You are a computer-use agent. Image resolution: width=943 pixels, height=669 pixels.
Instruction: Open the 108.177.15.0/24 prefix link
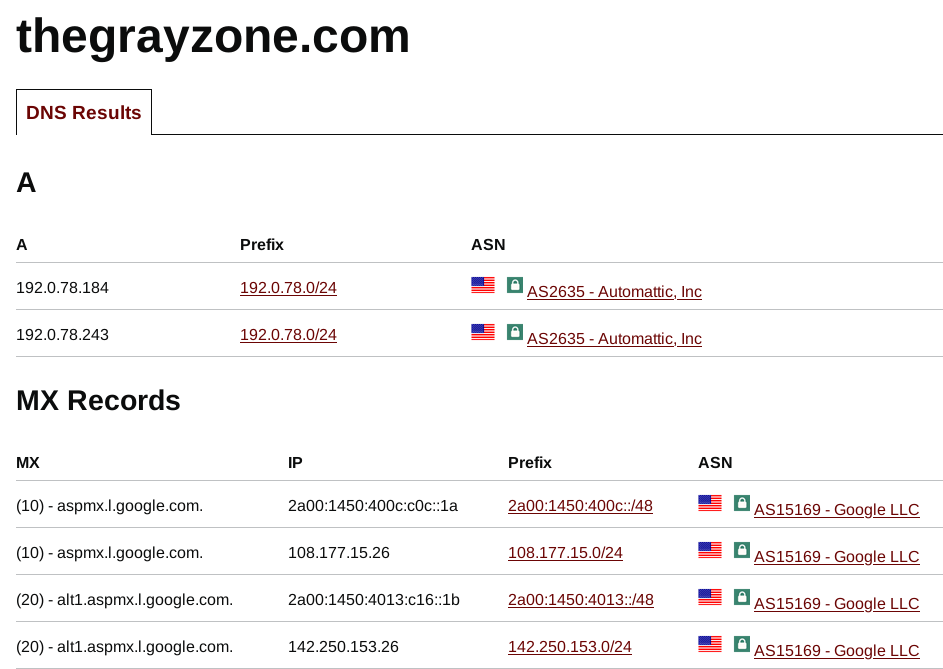565,553
